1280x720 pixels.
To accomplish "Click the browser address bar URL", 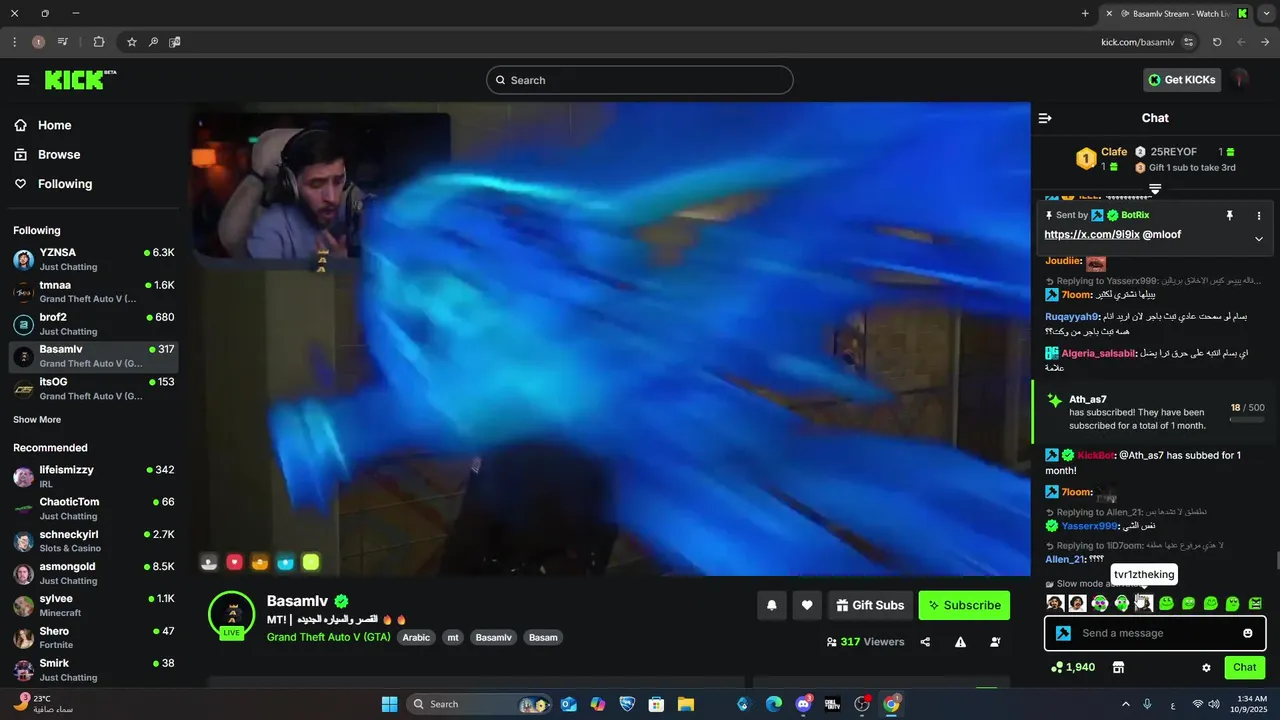I will click(x=1137, y=42).
